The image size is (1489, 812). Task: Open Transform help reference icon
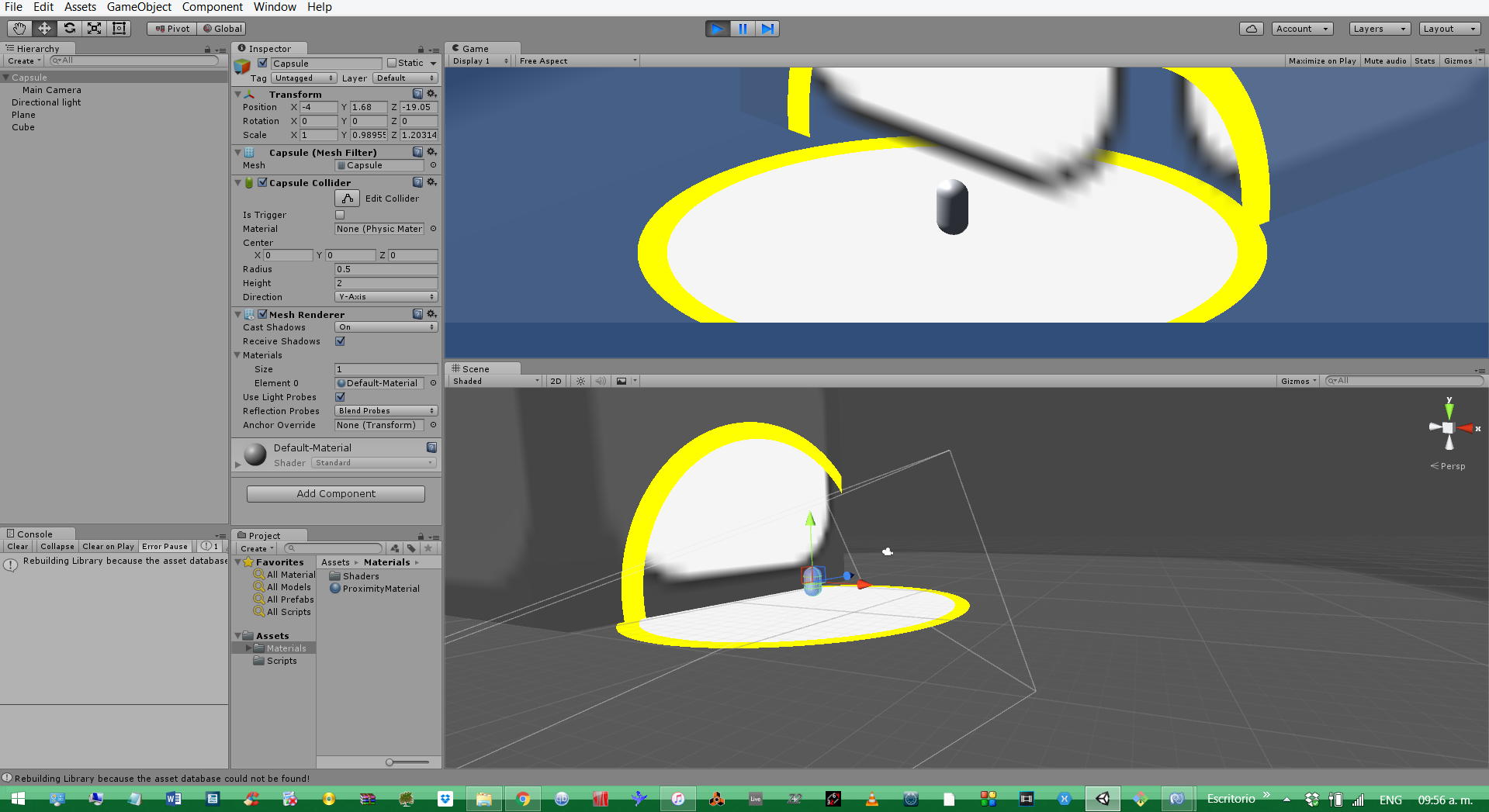[x=418, y=94]
